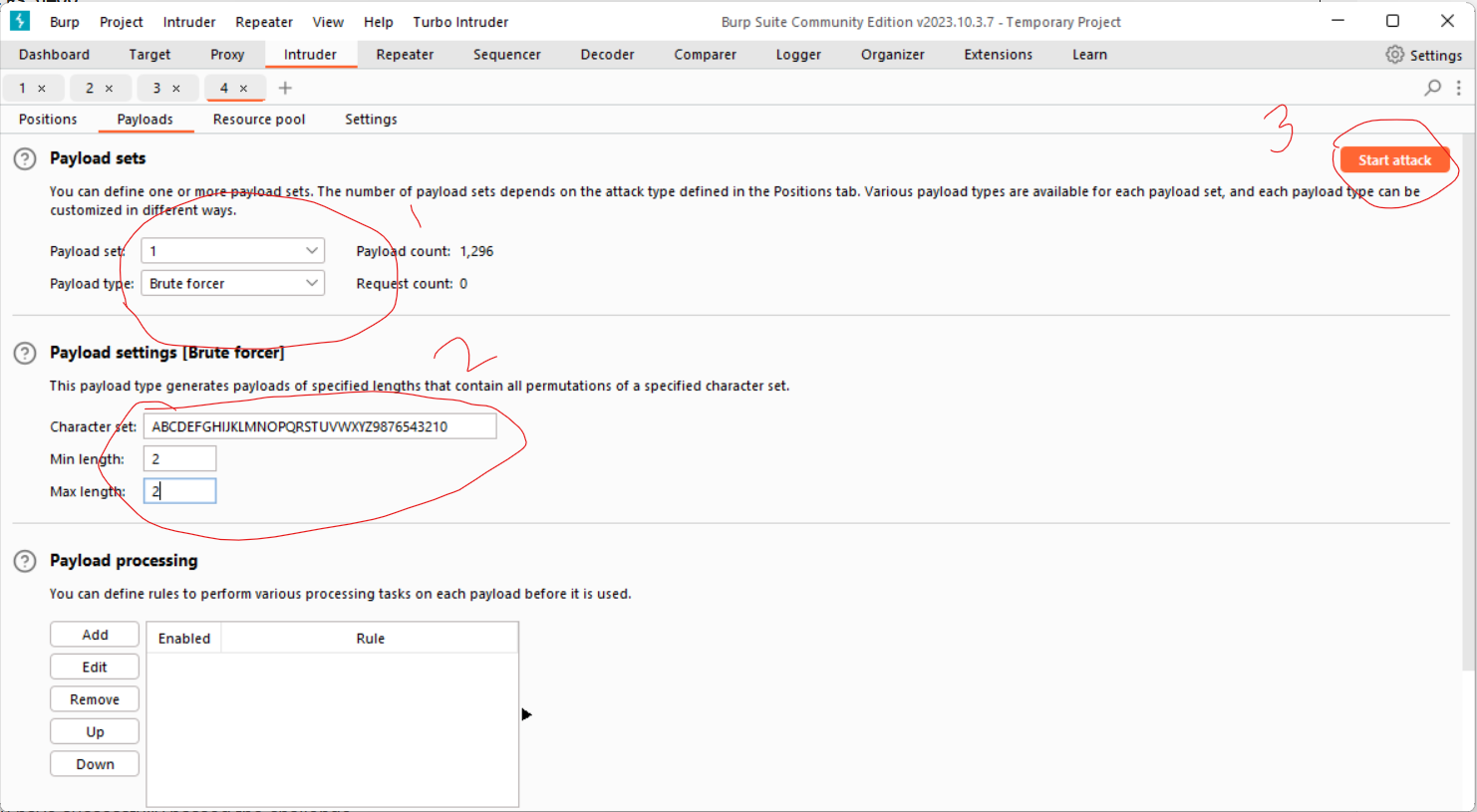This screenshot has height=812, width=1477.
Task: Click the Character set input field
Action: click(x=319, y=426)
